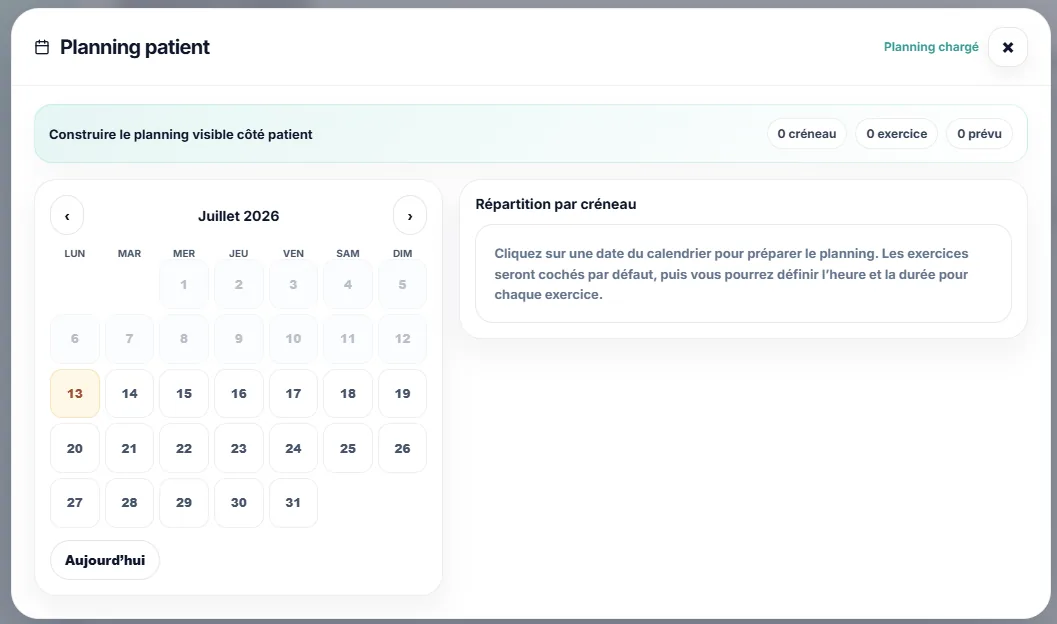Select Thursday the 23rd
The height and width of the screenshot is (624, 1057).
239,448
